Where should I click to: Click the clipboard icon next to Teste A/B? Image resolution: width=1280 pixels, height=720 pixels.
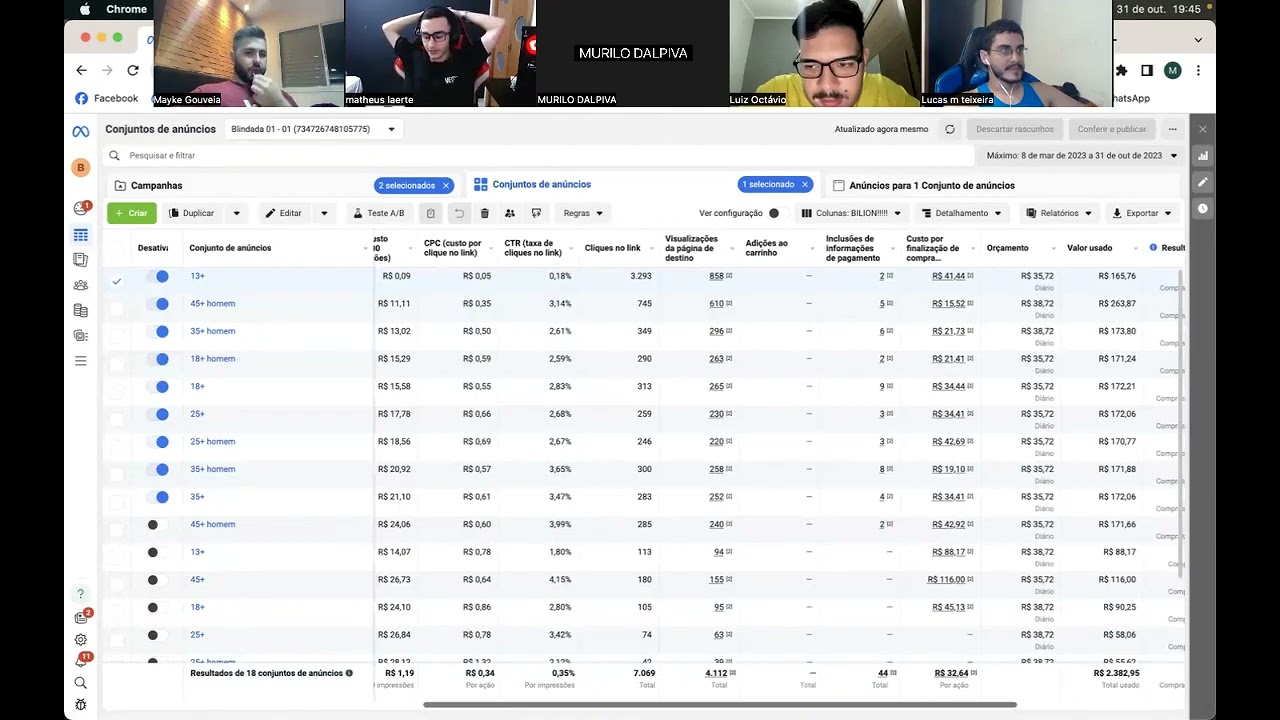coord(431,213)
